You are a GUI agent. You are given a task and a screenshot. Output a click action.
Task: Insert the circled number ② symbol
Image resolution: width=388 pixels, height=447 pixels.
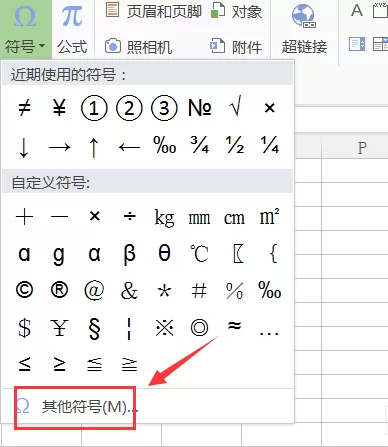(129, 108)
